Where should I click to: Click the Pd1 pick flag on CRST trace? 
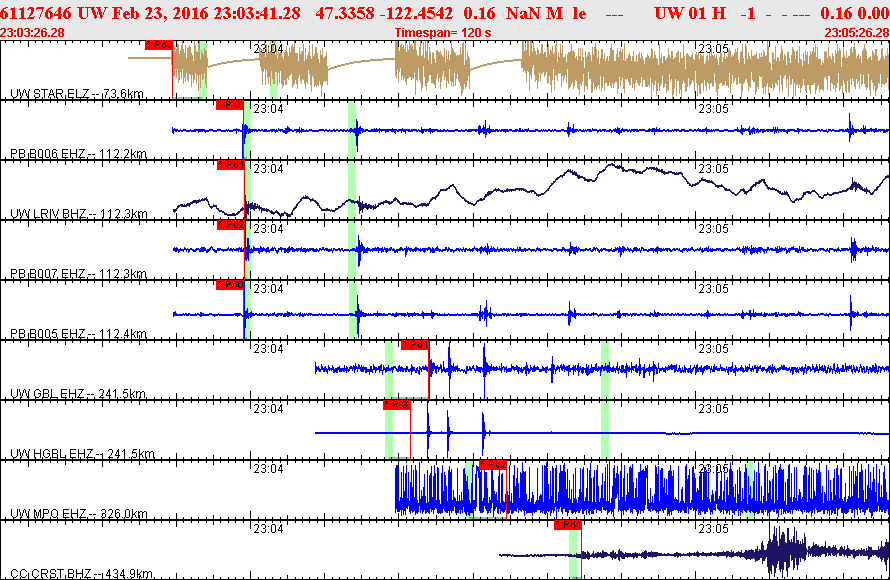(568, 525)
